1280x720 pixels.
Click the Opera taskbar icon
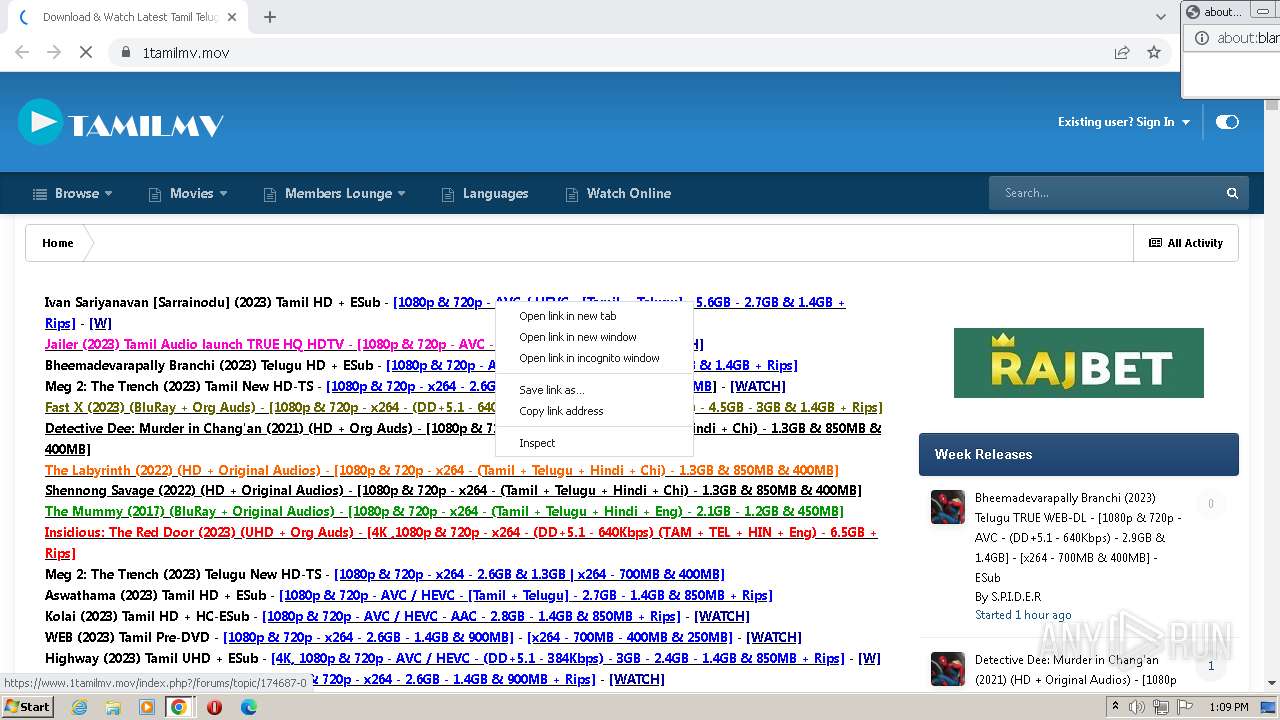214,707
